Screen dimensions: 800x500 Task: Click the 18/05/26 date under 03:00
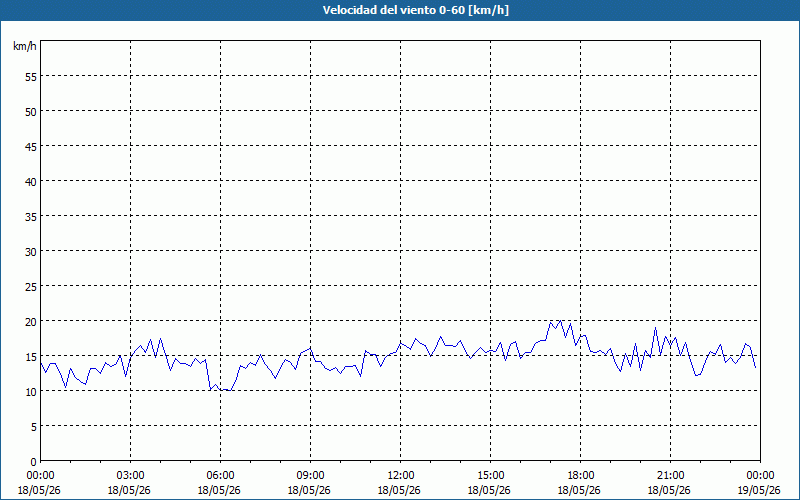tap(129, 490)
